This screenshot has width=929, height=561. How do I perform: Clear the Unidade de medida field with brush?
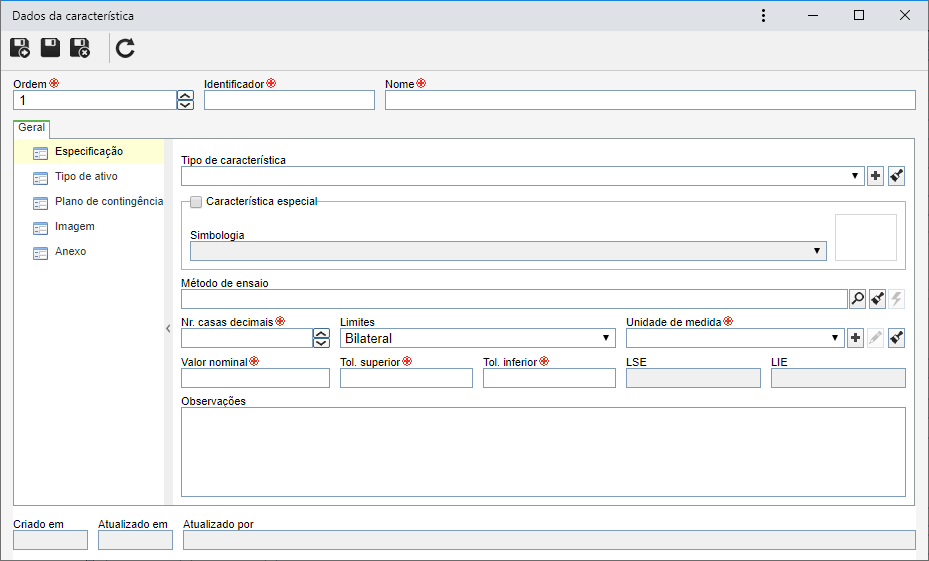pyautogui.click(x=896, y=338)
